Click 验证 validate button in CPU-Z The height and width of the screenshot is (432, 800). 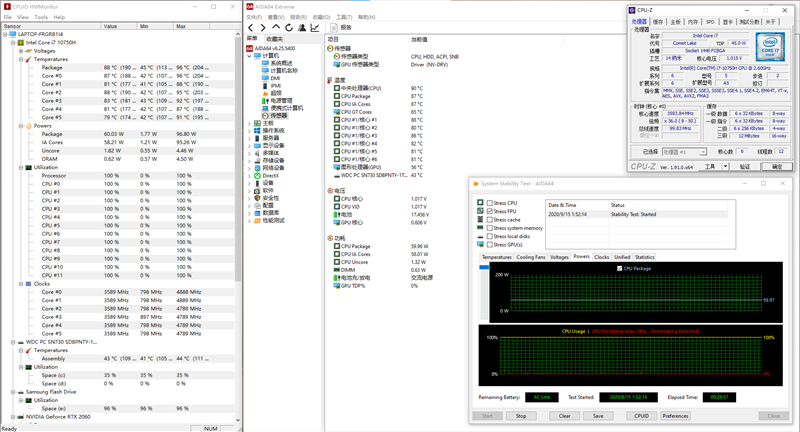click(x=745, y=167)
